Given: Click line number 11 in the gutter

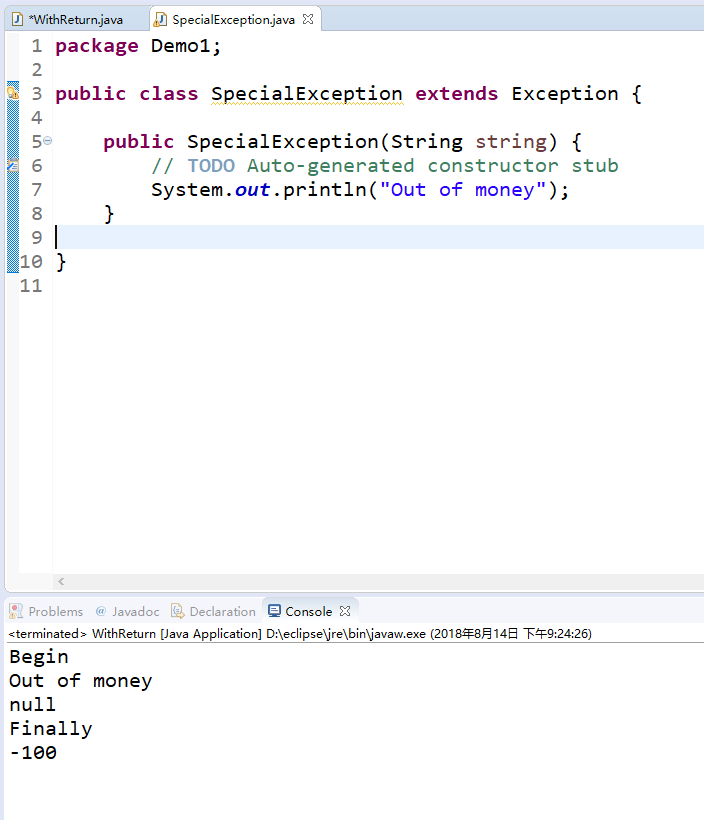Looking at the screenshot, I should pyautogui.click(x=31, y=286).
